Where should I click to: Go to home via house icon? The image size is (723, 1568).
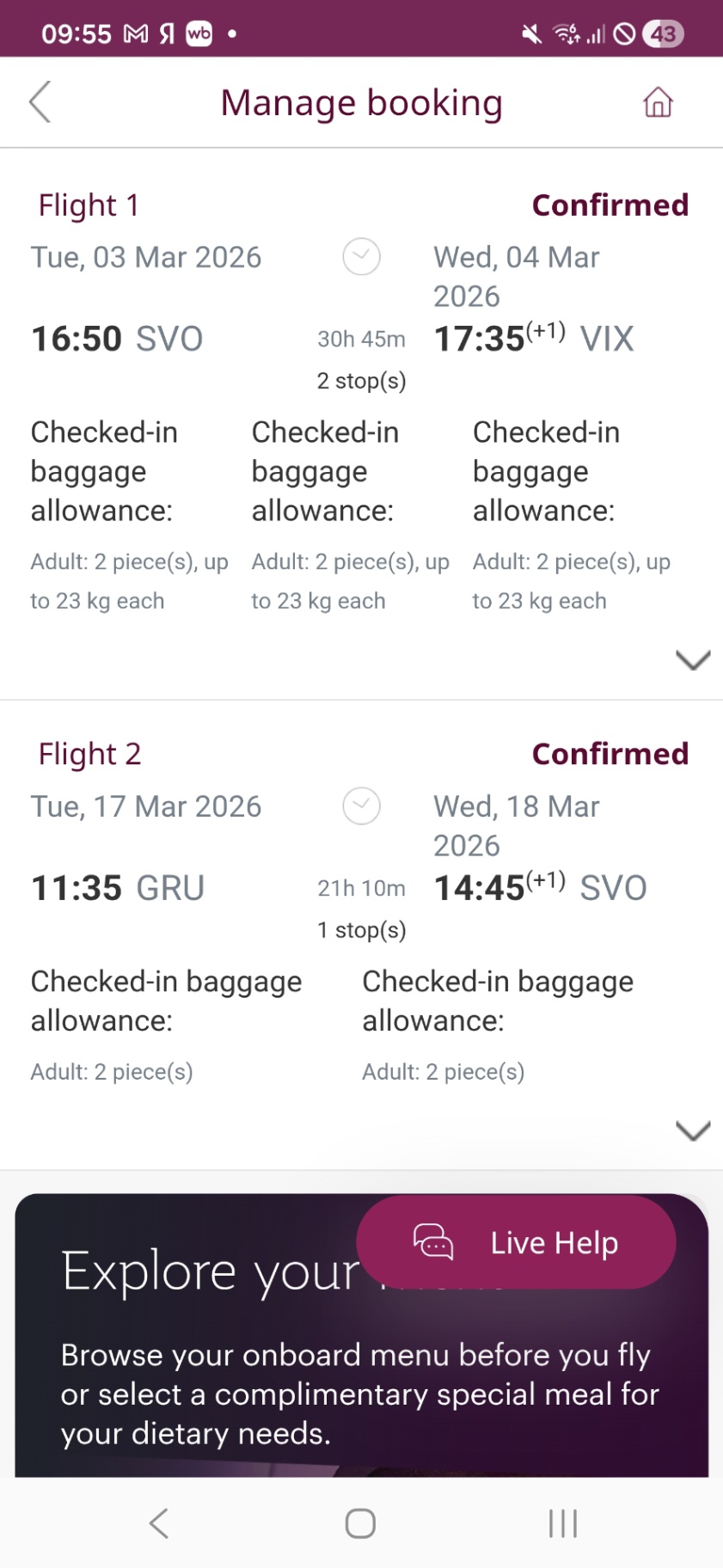(x=658, y=102)
